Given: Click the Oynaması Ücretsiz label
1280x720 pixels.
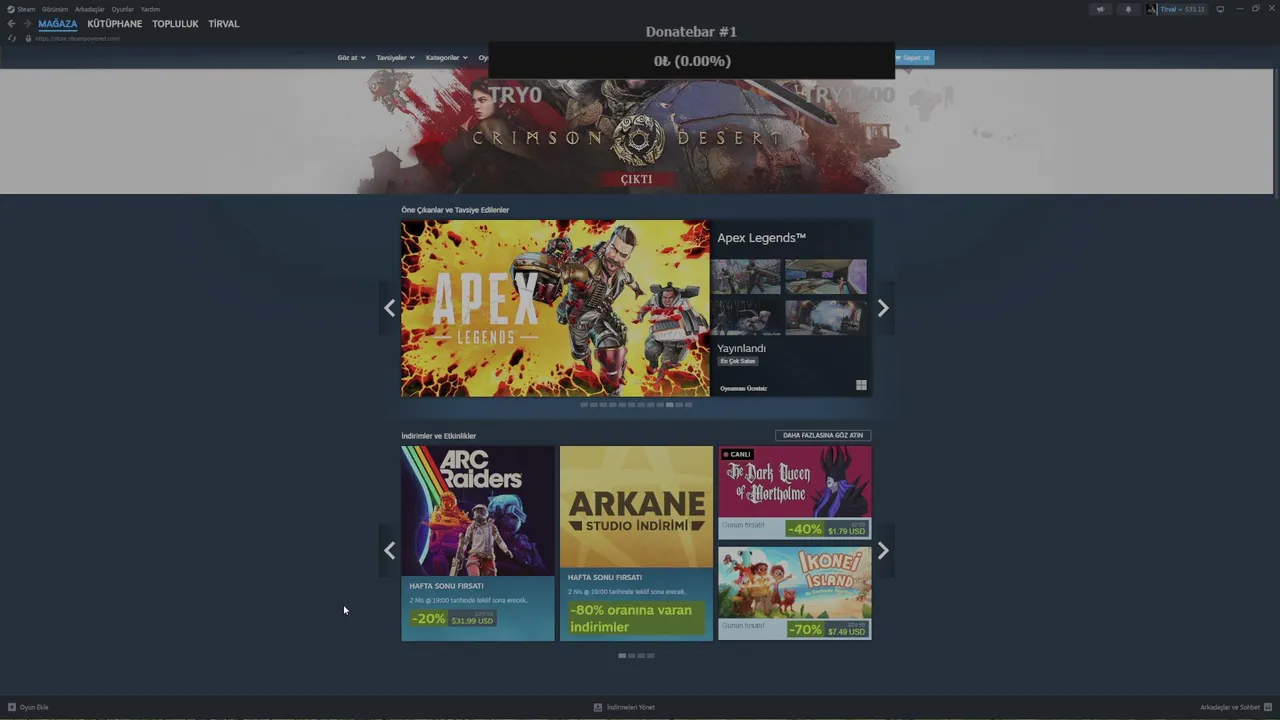Looking at the screenshot, I should click(743, 388).
